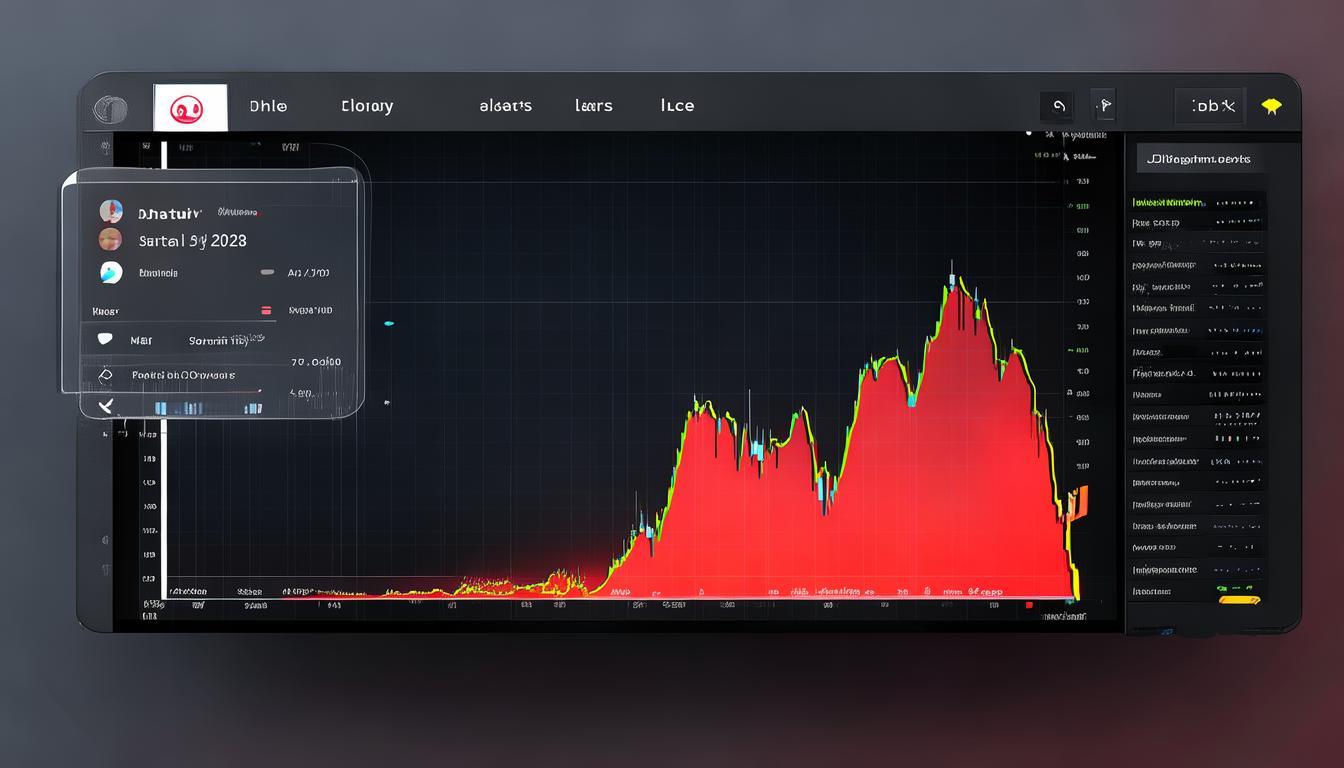Viewport: 1344px width, 768px height.
Task: Click the red logo icon in header
Action: pos(187,108)
